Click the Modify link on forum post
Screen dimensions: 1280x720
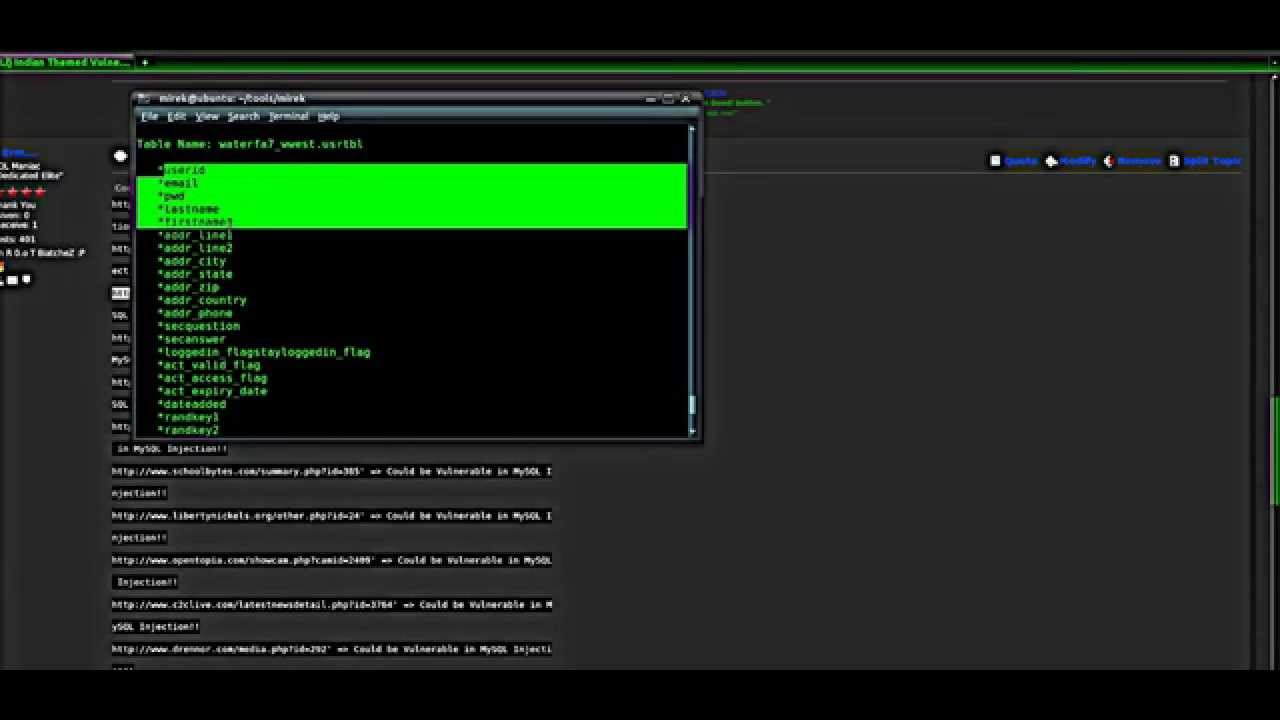(x=1078, y=160)
